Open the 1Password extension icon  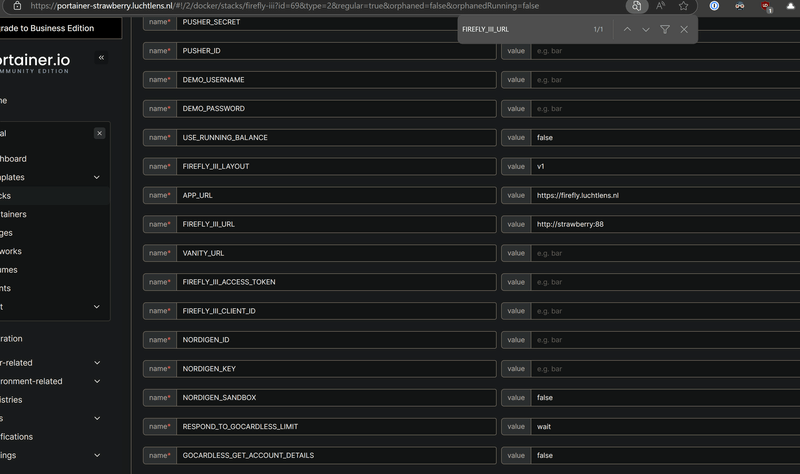[x=714, y=6]
